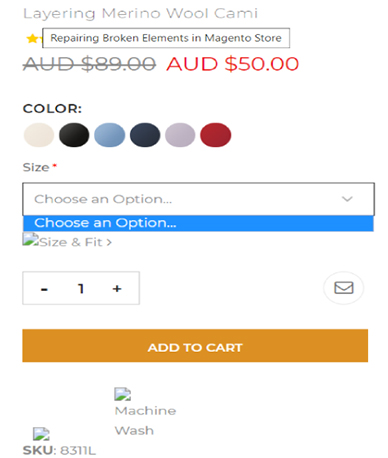Click the envelope email icon button
The height and width of the screenshot is (458, 388).
(x=343, y=288)
